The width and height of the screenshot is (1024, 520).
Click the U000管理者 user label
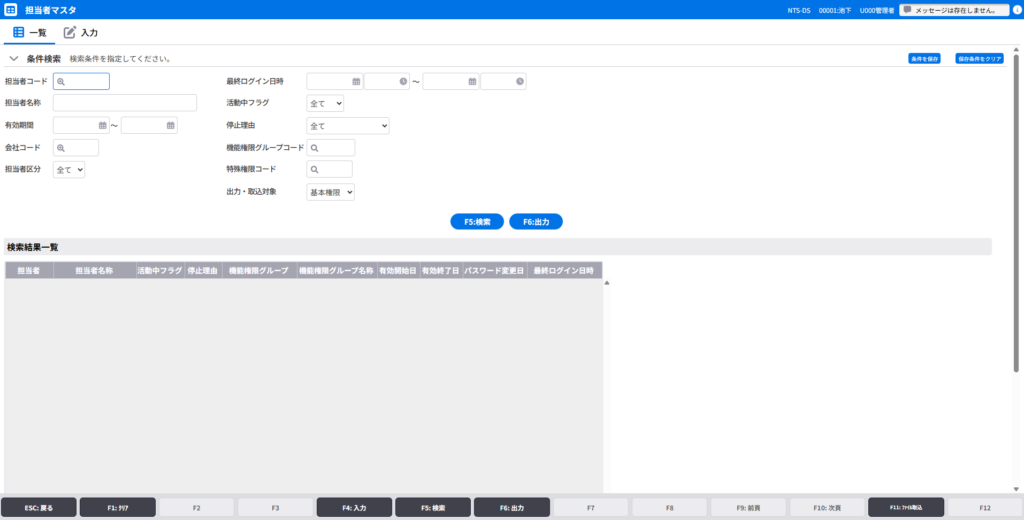(x=877, y=10)
